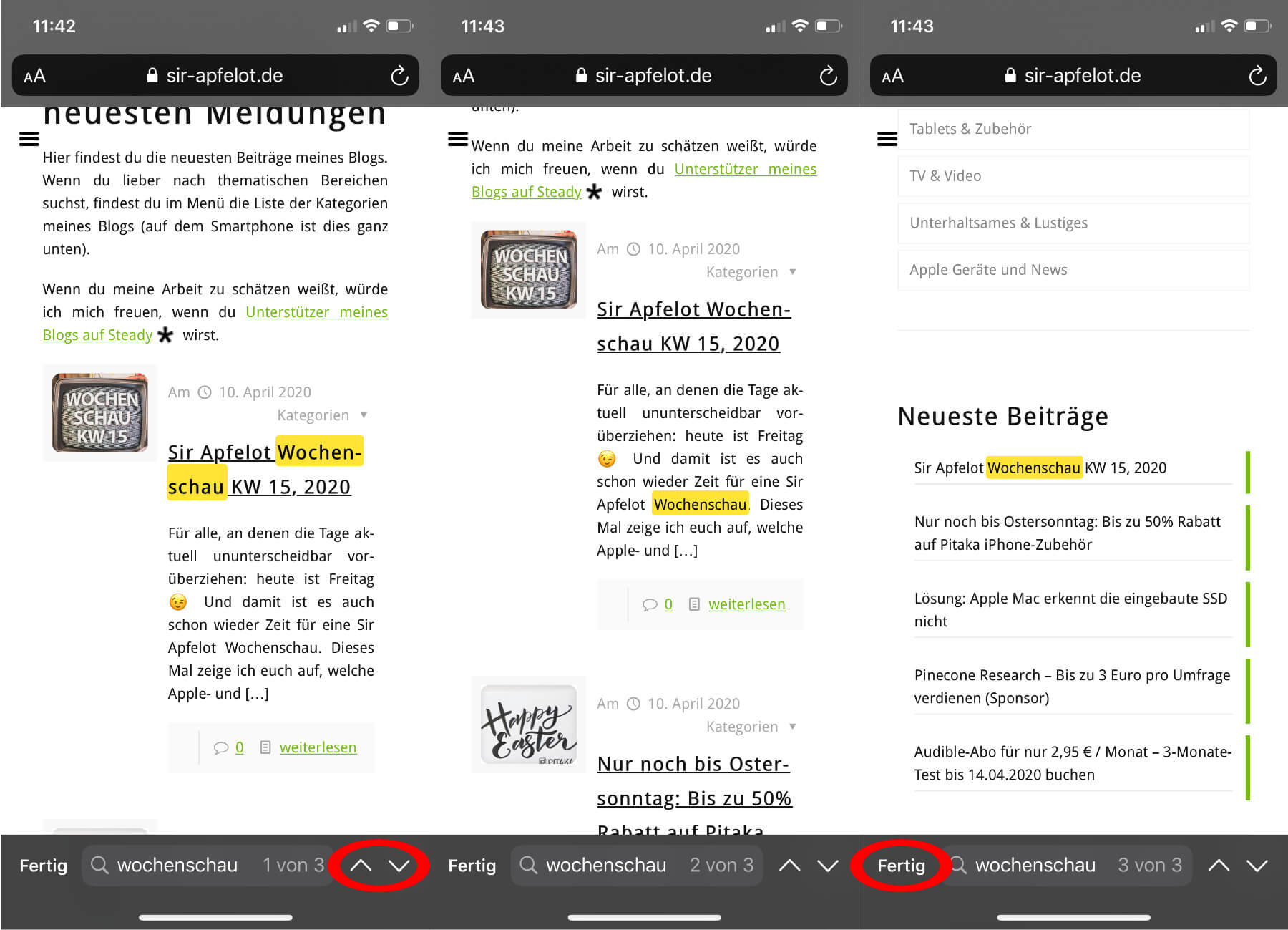The width and height of the screenshot is (1288, 930).
Task: Open comments icon beside weiterlesen under Happy Easter thumbnail's previous post
Action: click(x=650, y=604)
